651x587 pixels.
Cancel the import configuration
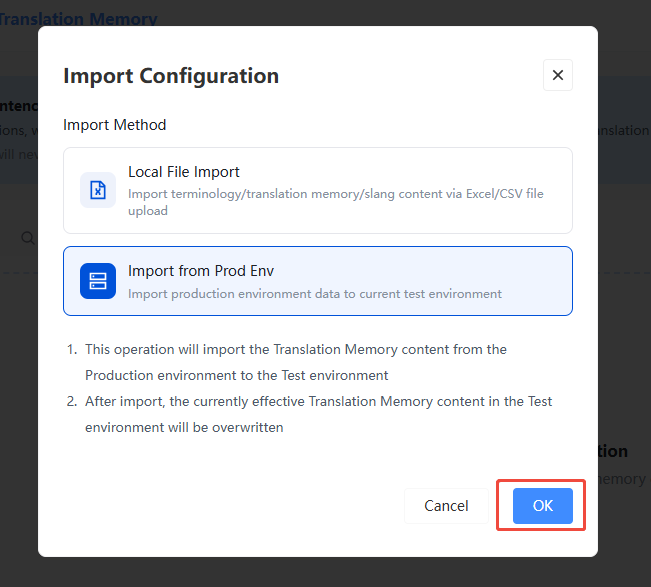tap(446, 506)
